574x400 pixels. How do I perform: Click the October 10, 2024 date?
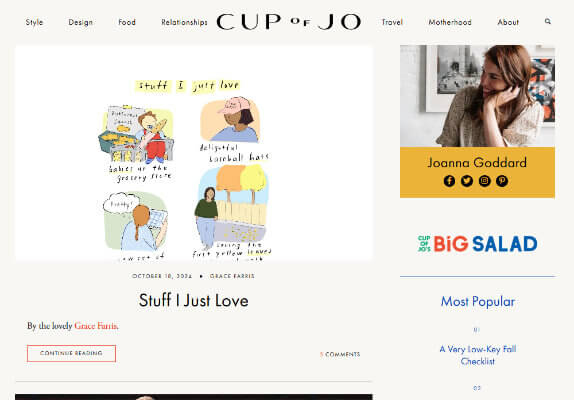(162, 276)
